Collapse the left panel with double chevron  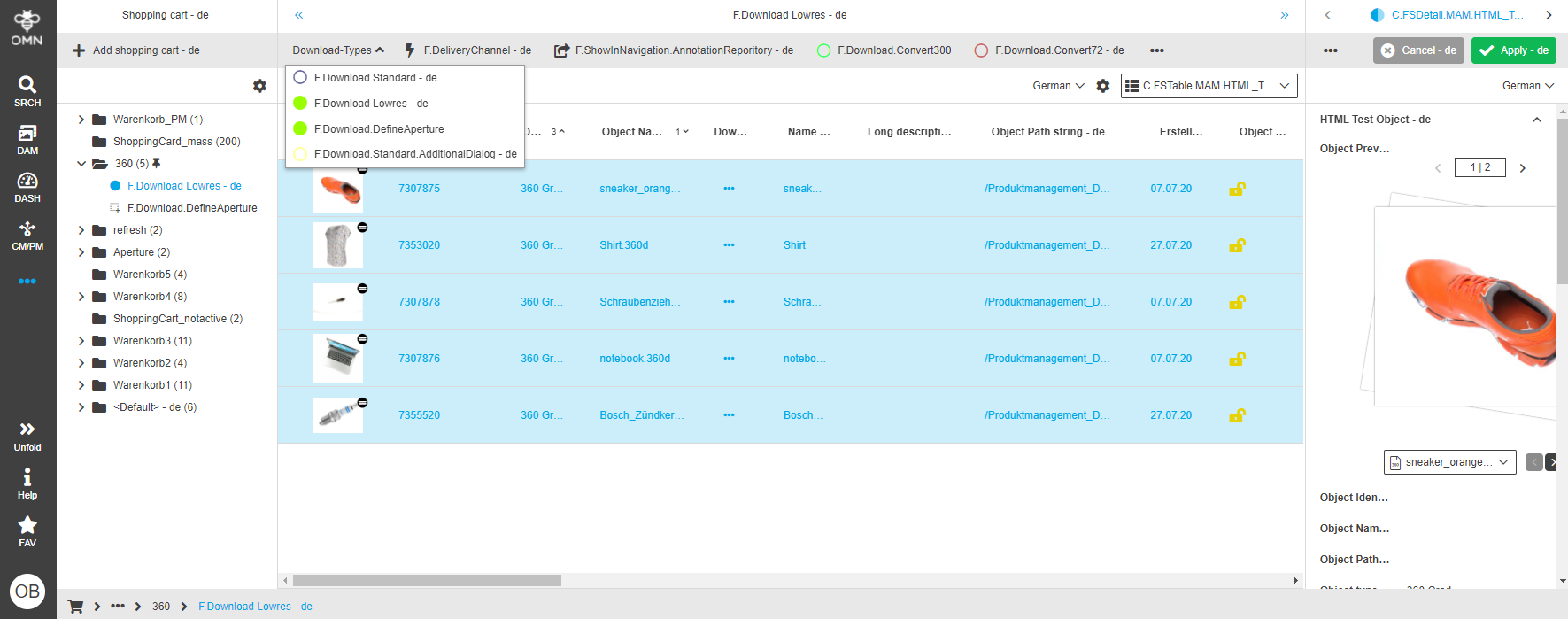point(299,15)
